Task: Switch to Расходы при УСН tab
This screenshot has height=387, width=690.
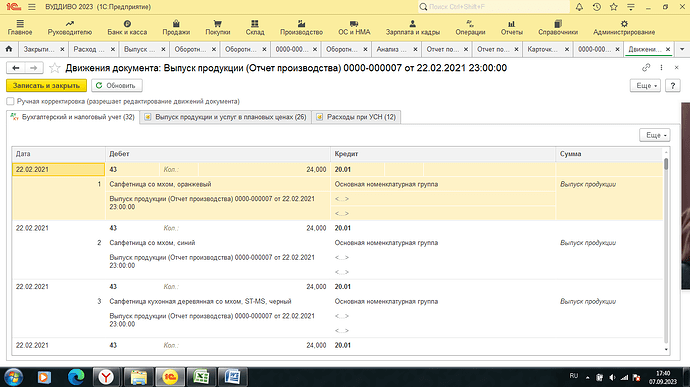Action: tap(356, 117)
